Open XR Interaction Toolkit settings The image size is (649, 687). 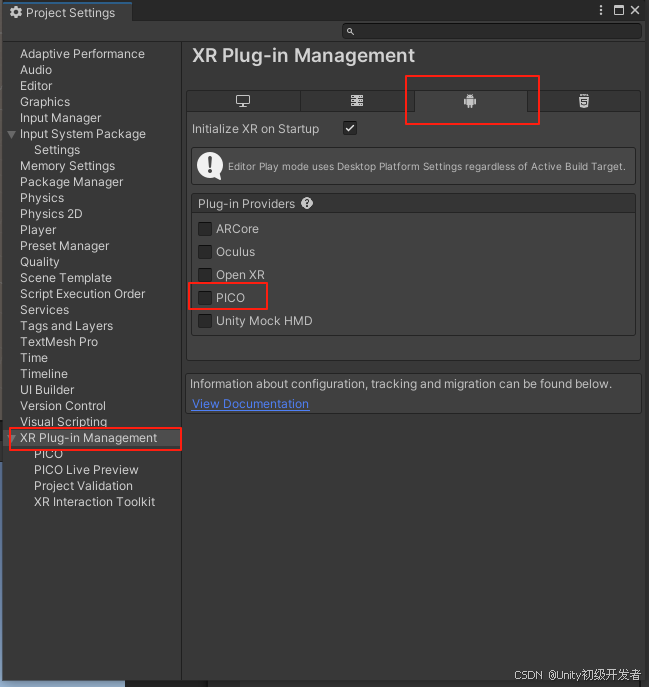tap(95, 502)
